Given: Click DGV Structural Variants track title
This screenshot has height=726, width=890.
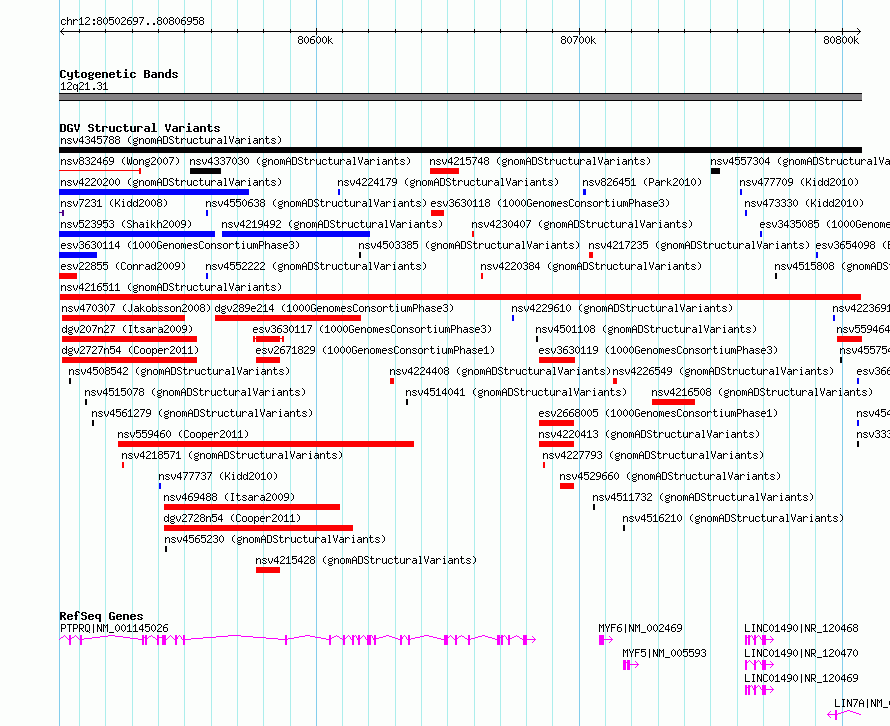Looking at the screenshot, I should 140,128.
